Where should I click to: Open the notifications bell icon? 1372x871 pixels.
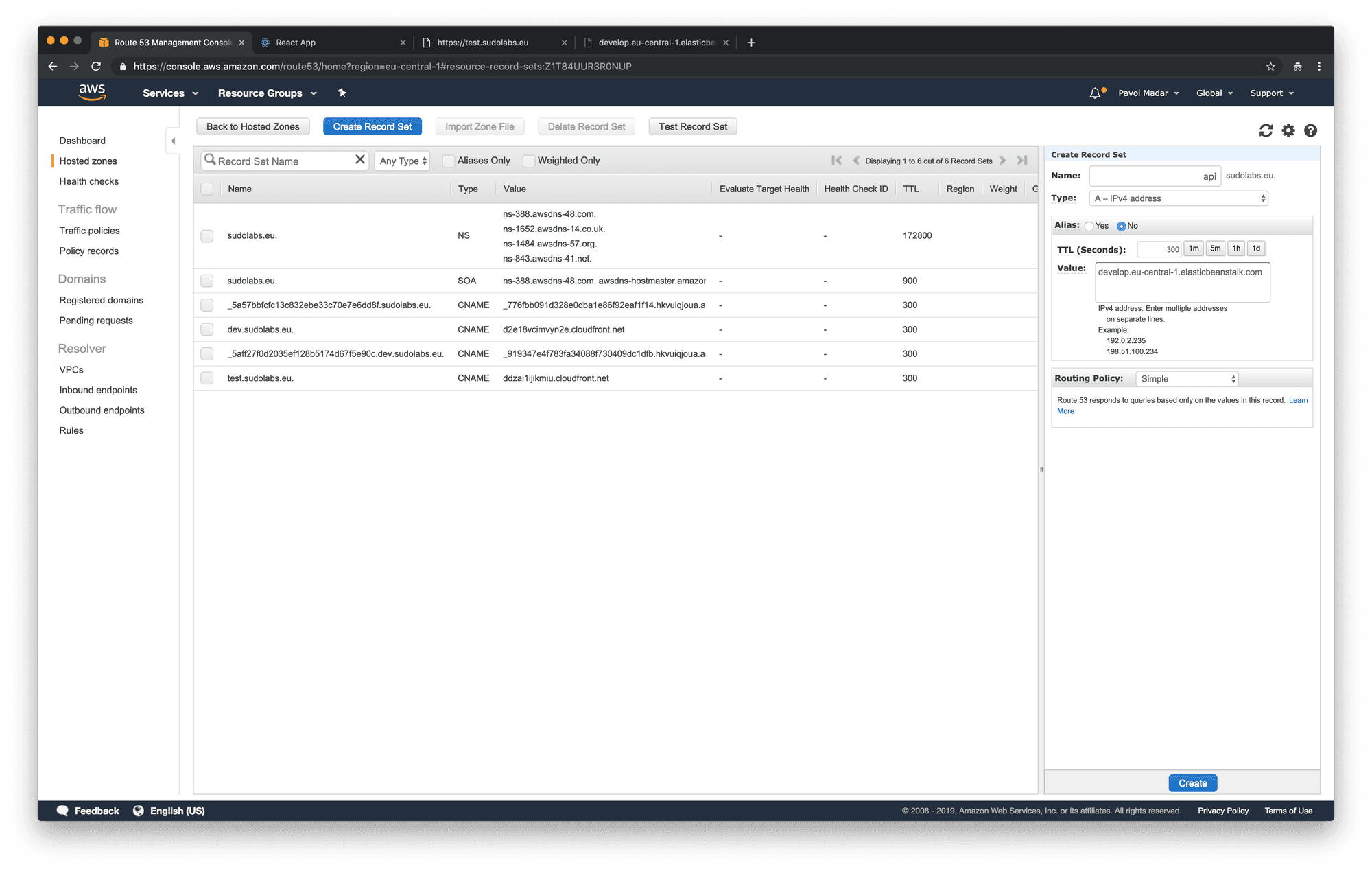[x=1096, y=93]
